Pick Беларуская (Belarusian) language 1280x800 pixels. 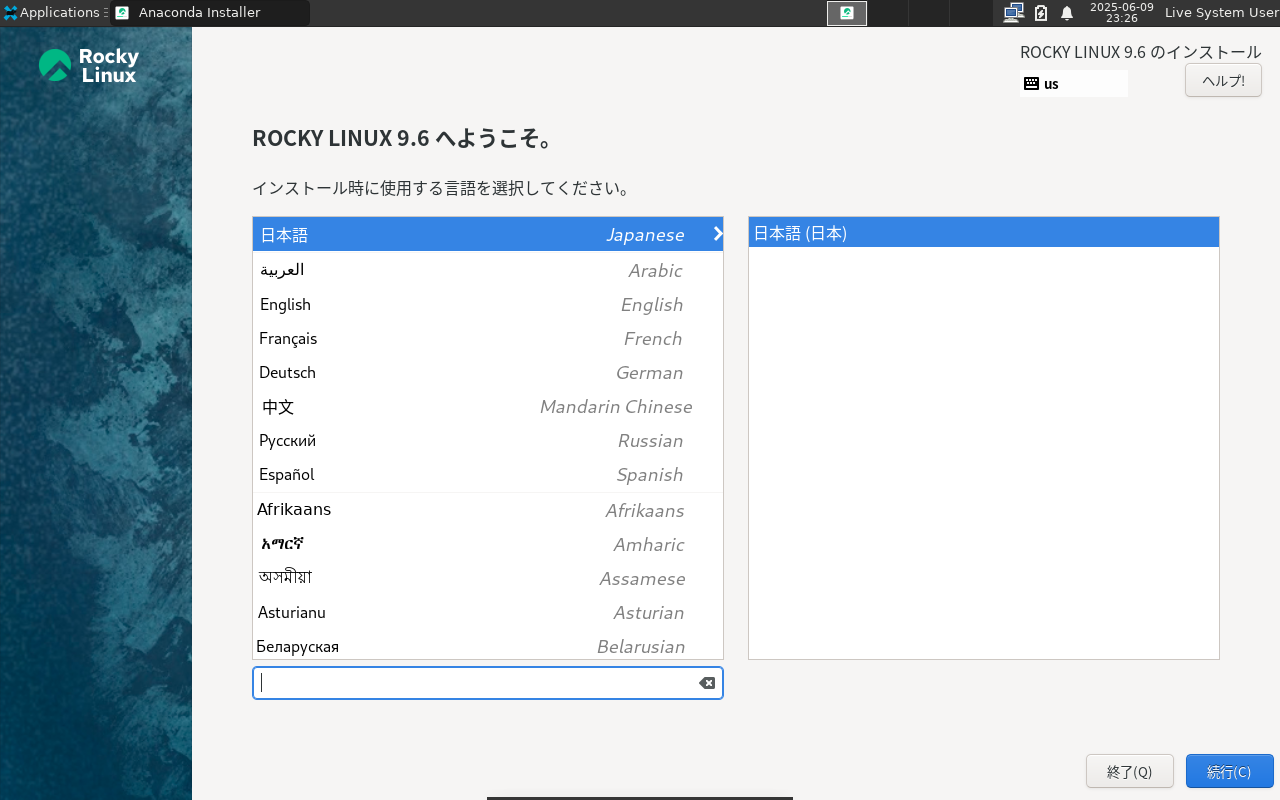tap(488, 645)
